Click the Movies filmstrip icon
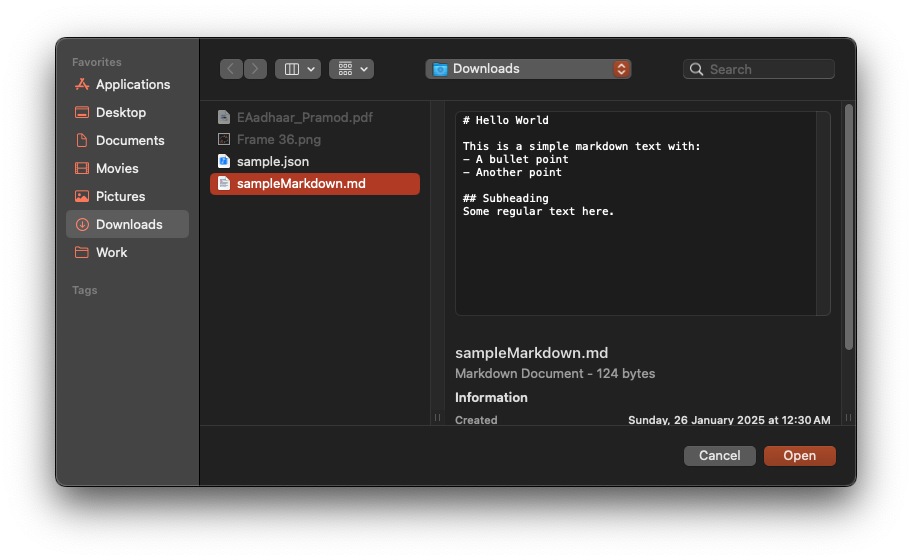The image size is (912, 560). pos(82,168)
